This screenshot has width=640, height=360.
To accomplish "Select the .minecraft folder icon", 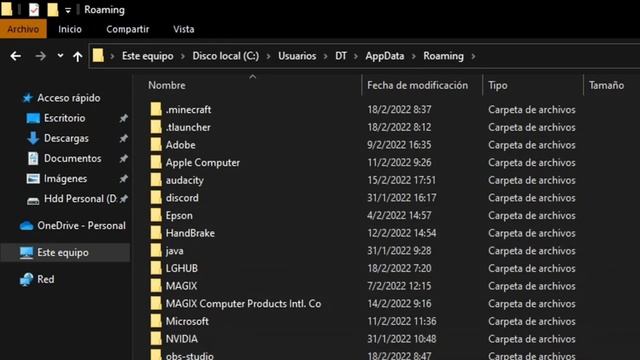I will tap(156, 109).
